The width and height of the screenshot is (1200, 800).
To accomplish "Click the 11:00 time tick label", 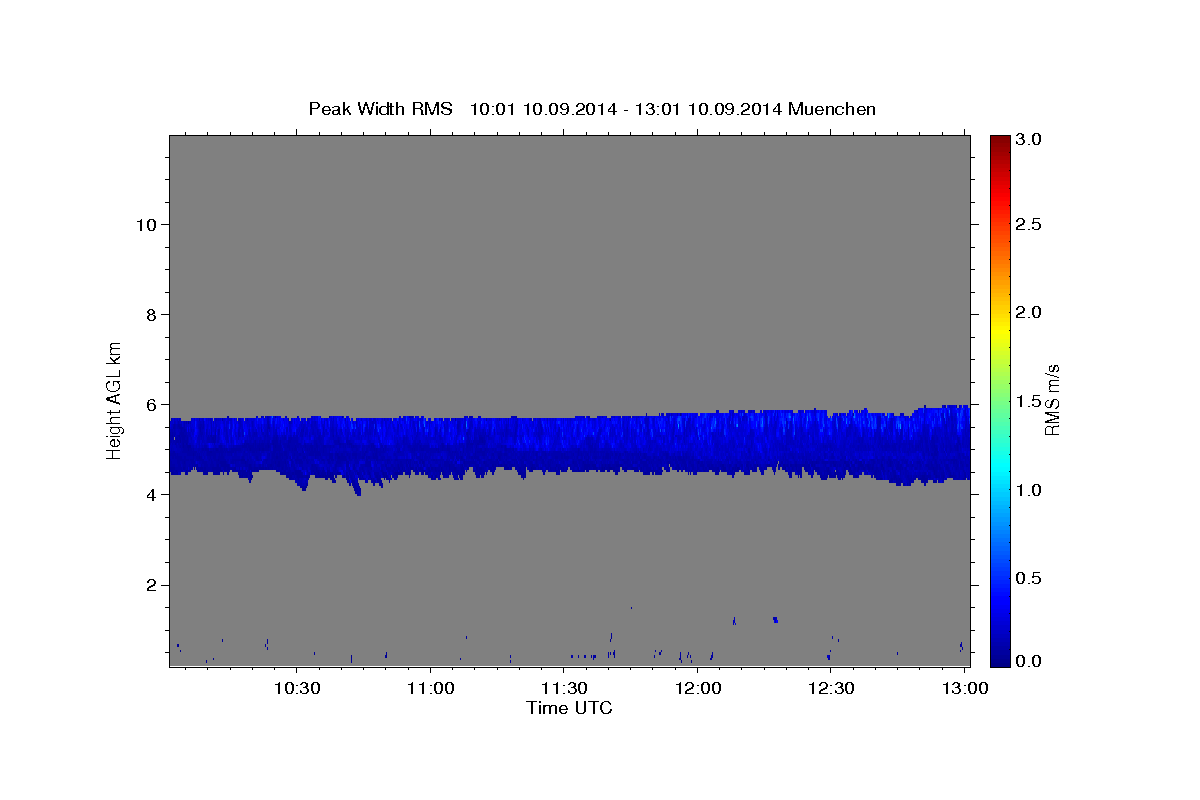I will pyautogui.click(x=431, y=689).
